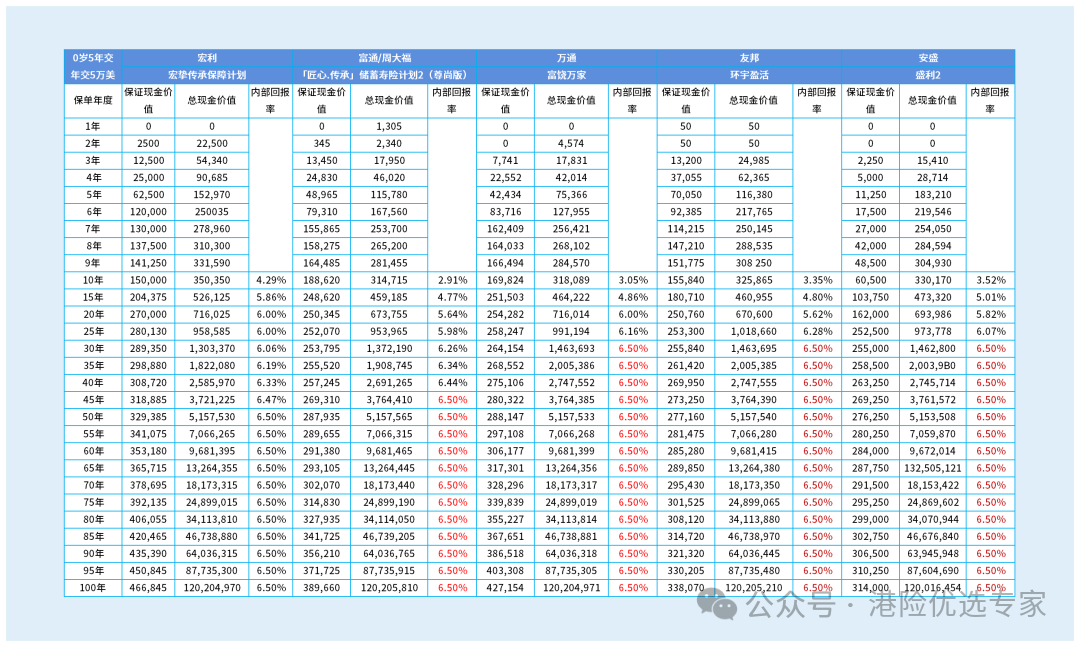1080x647 pixels.
Task: Select the '4,574' value cell
Action: coord(571,143)
